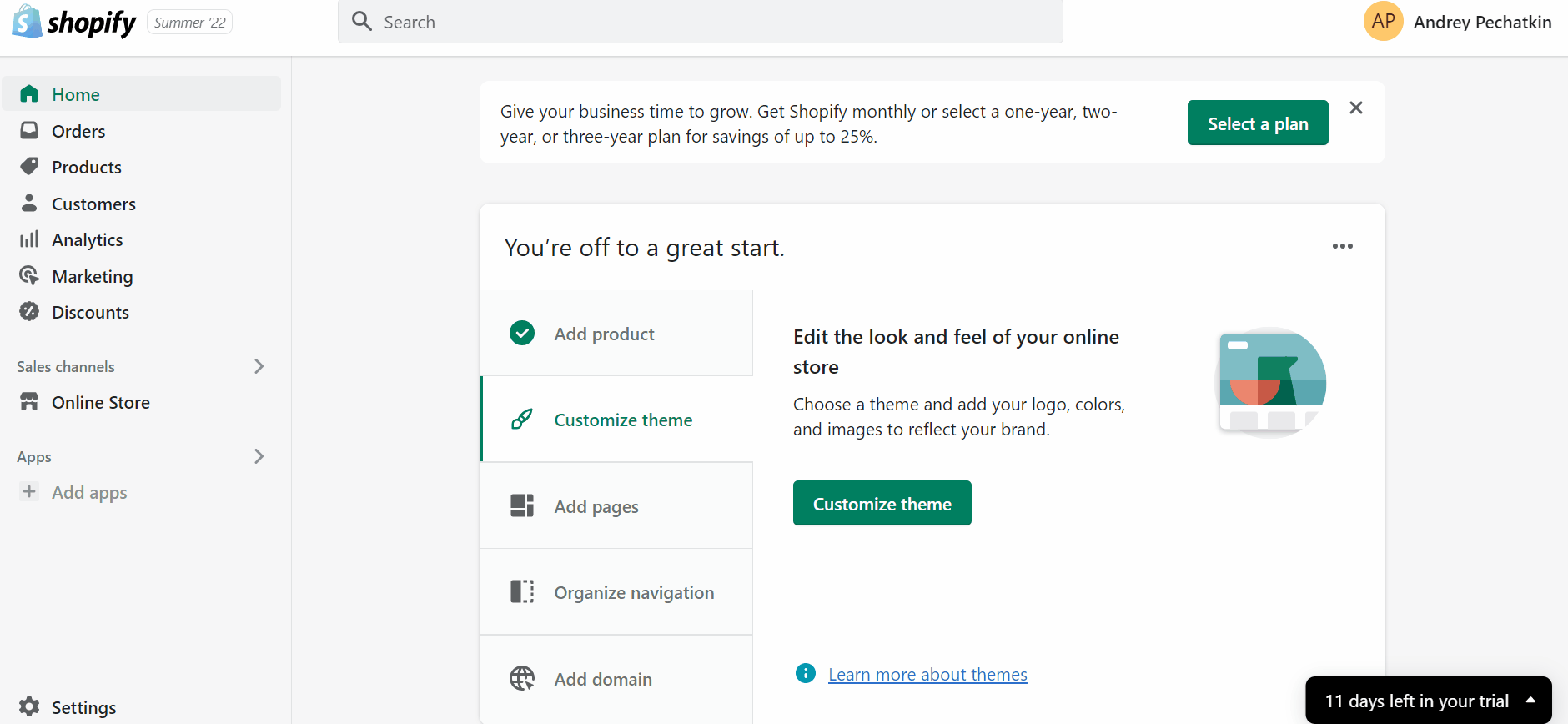Click the Settings gear icon
The height and width of the screenshot is (724, 1568).
pos(29,706)
